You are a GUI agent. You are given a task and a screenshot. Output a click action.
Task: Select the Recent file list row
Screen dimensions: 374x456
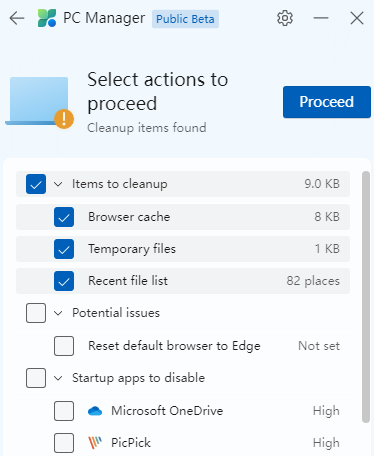pyautogui.click(x=183, y=281)
